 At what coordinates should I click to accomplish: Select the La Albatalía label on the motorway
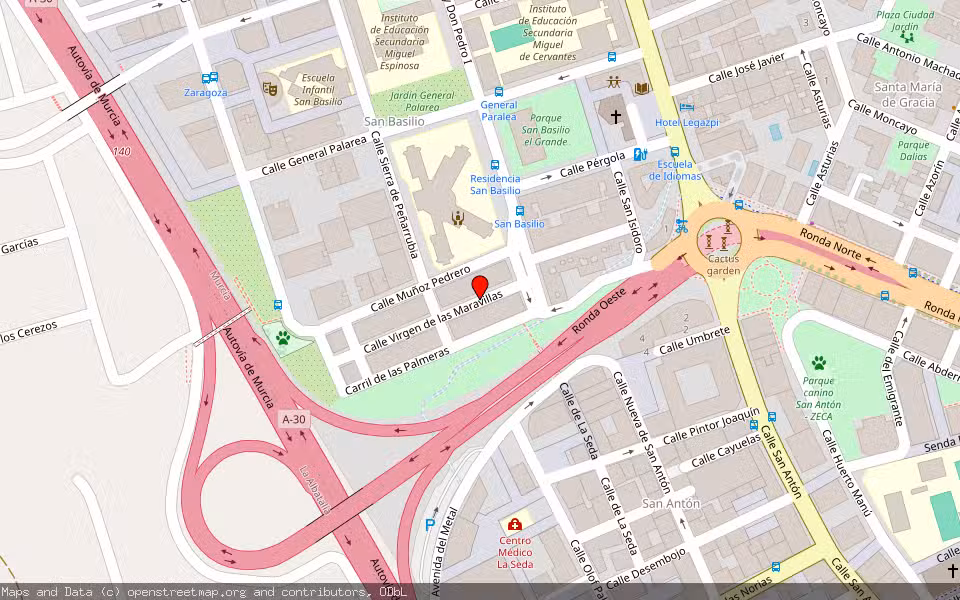(x=315, y=490)
